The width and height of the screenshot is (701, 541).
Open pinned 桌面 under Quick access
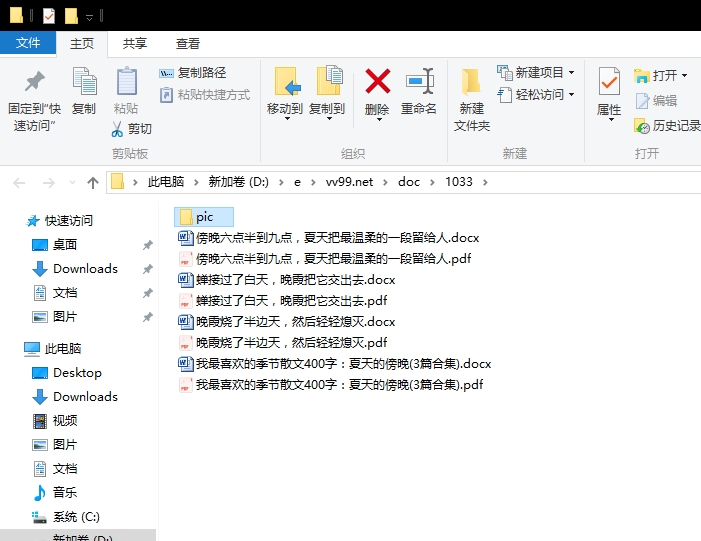55,245
